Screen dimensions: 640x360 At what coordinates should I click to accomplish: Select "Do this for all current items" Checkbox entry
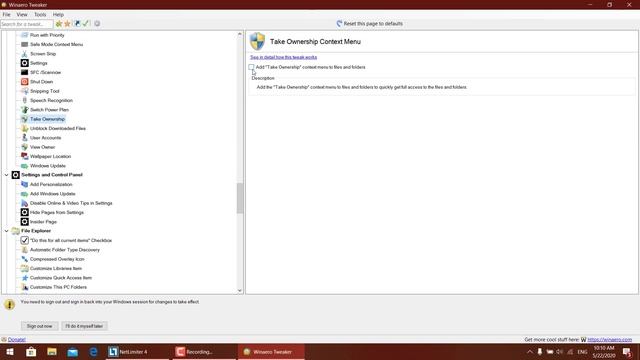71,240
